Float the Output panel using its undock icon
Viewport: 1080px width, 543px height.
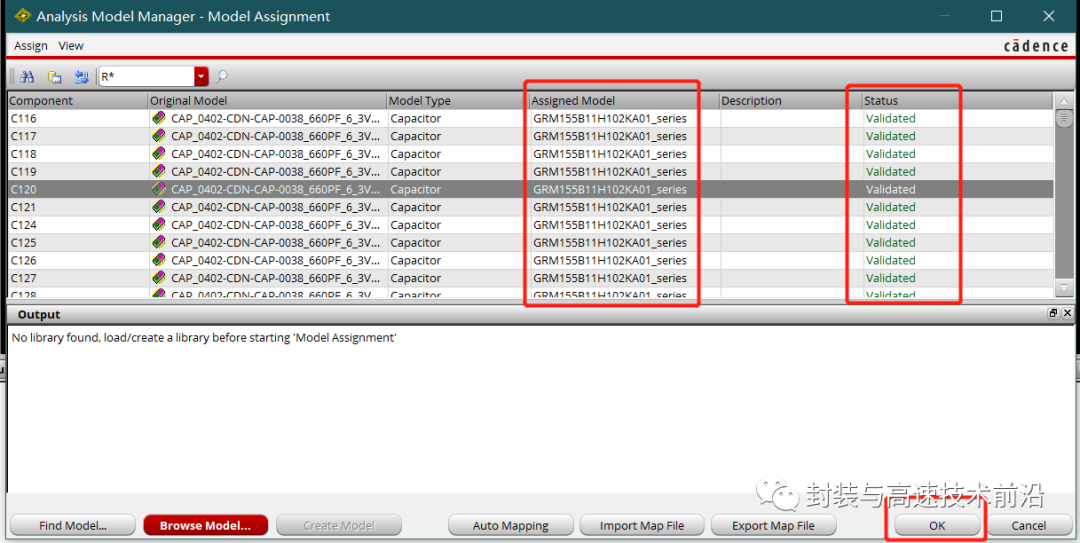[1053, 314]
